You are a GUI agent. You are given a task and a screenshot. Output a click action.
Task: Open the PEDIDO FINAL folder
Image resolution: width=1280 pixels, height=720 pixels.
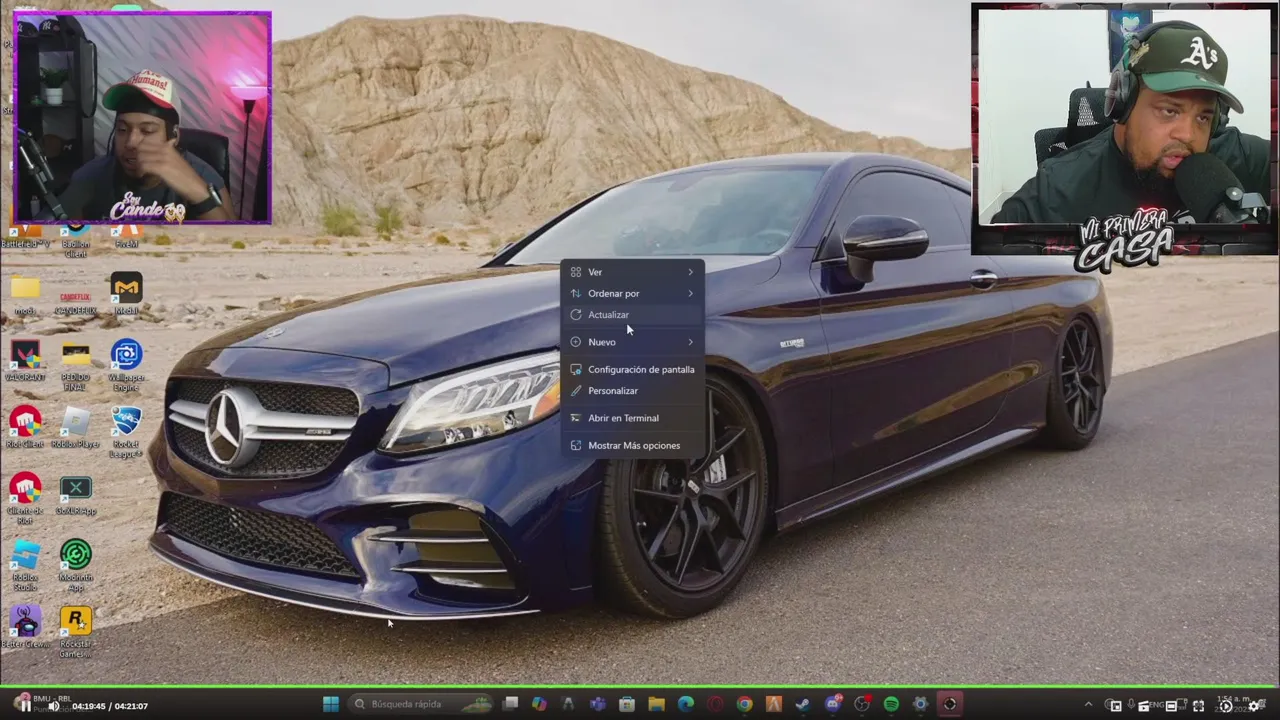click(x=76, y=365)
